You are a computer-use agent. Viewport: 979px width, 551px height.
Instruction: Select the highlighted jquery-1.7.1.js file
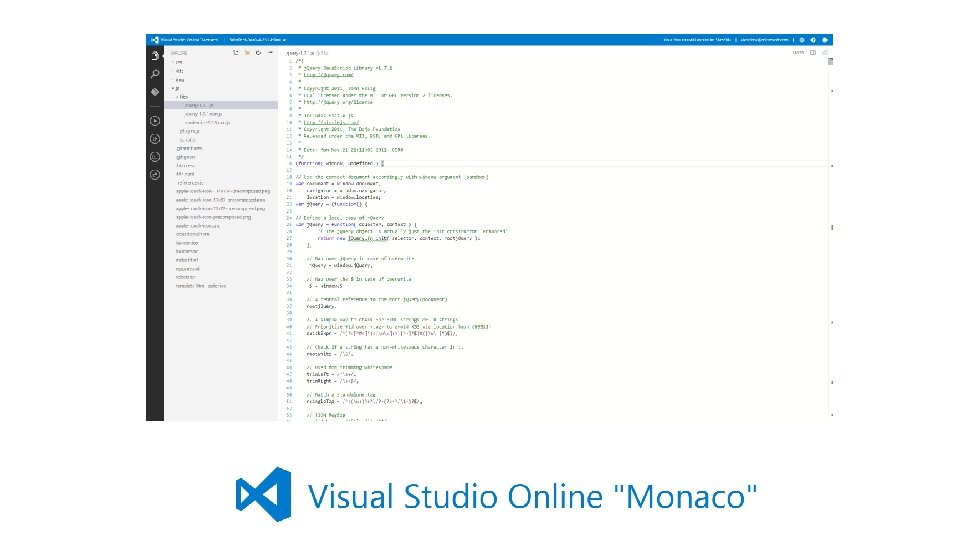click(221, 105)
